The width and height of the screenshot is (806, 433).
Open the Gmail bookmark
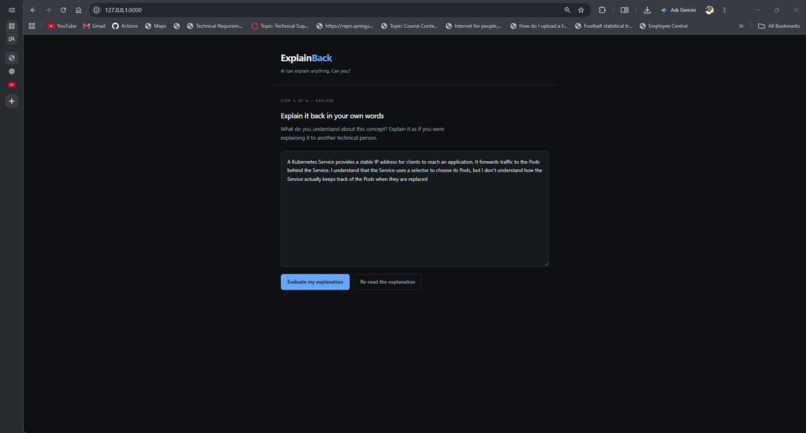[94, 26]
